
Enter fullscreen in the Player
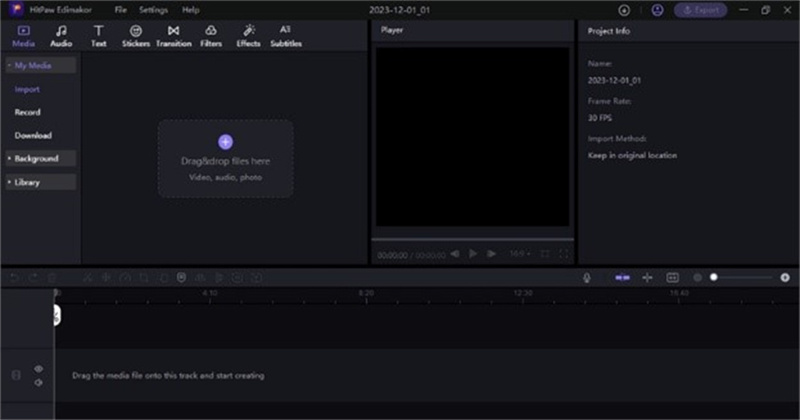point(564,254)
